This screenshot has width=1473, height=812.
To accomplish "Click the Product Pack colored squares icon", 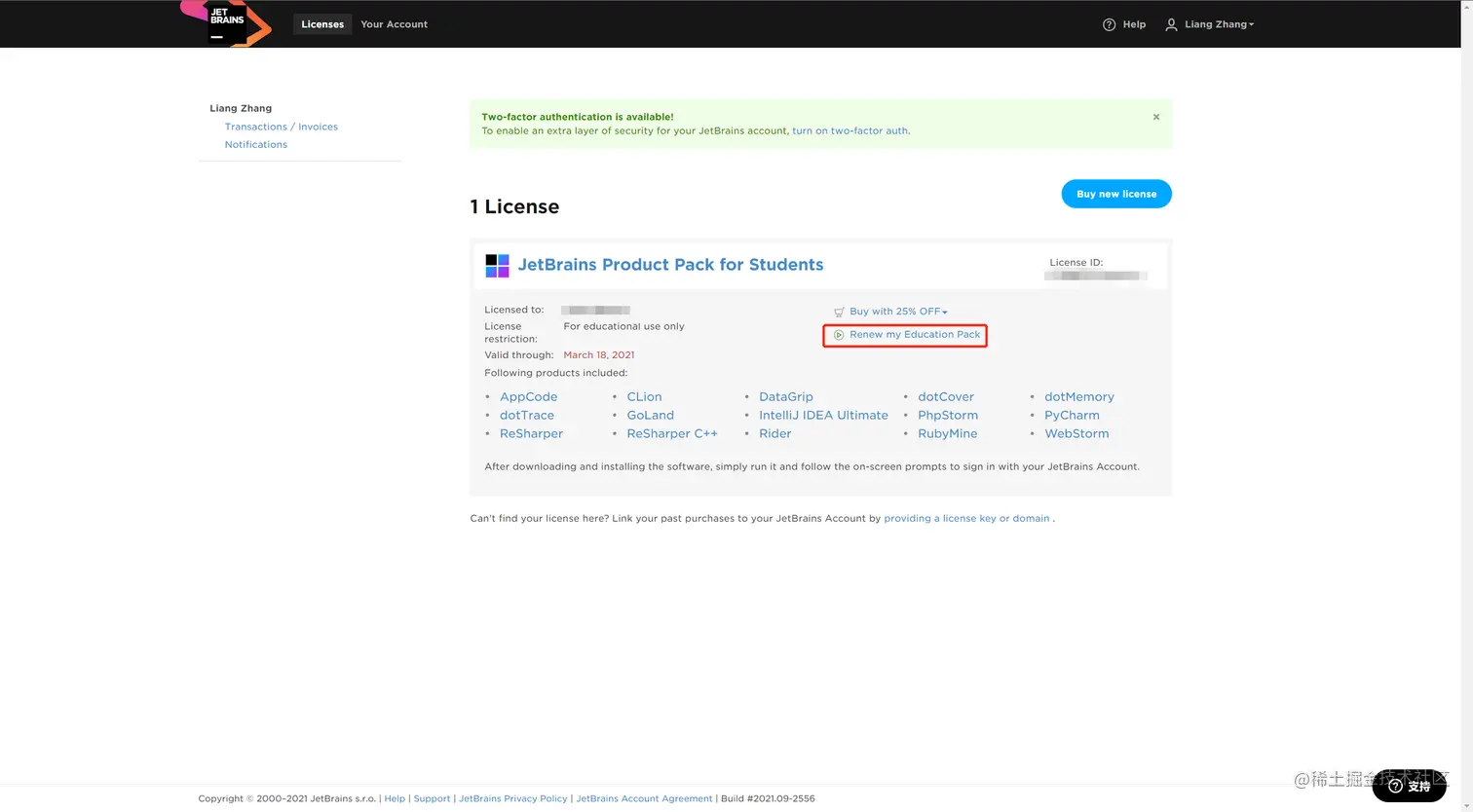I will click(x=497, y=266).
